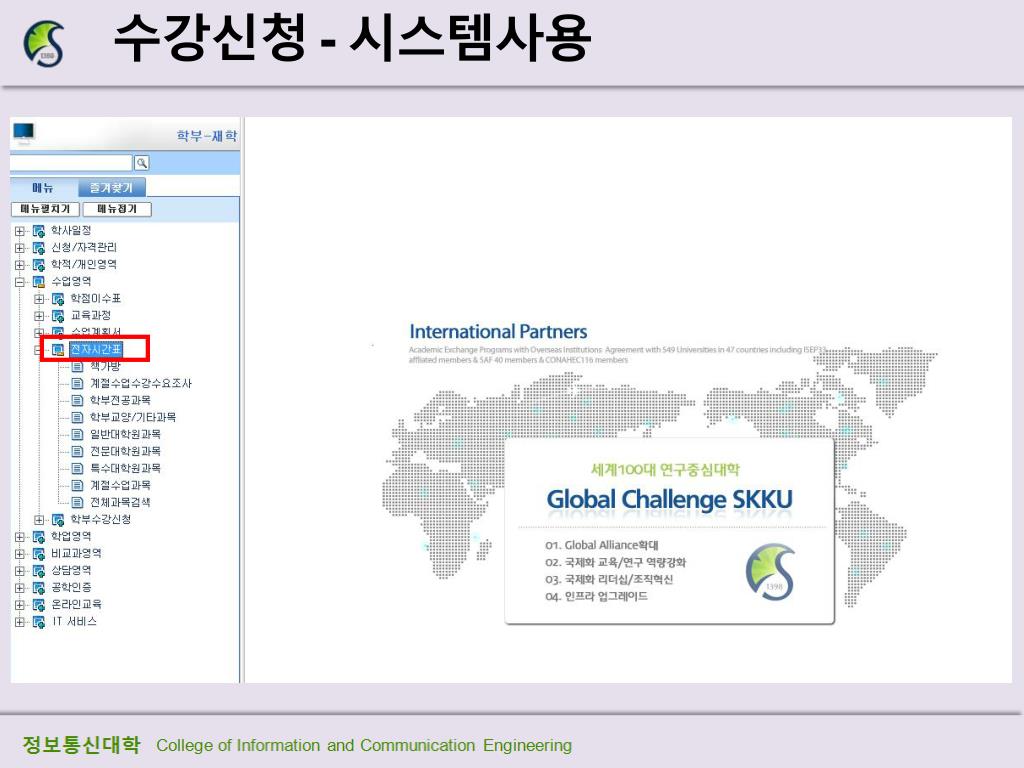
Task: Click the folder icon beside IT 서비스
Action: (x=39, y=621)
